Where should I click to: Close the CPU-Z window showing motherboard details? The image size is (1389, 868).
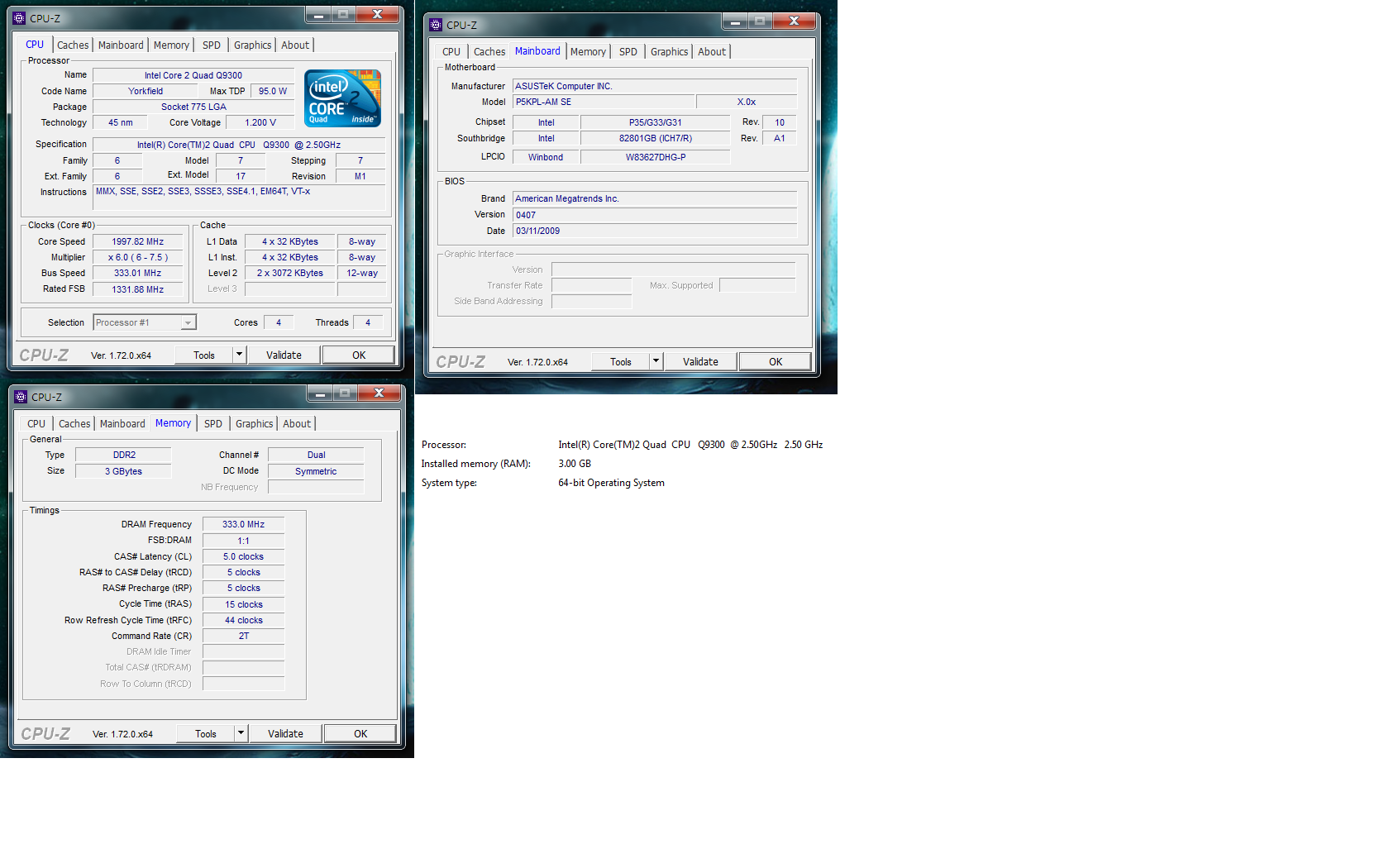coord(794,21)
